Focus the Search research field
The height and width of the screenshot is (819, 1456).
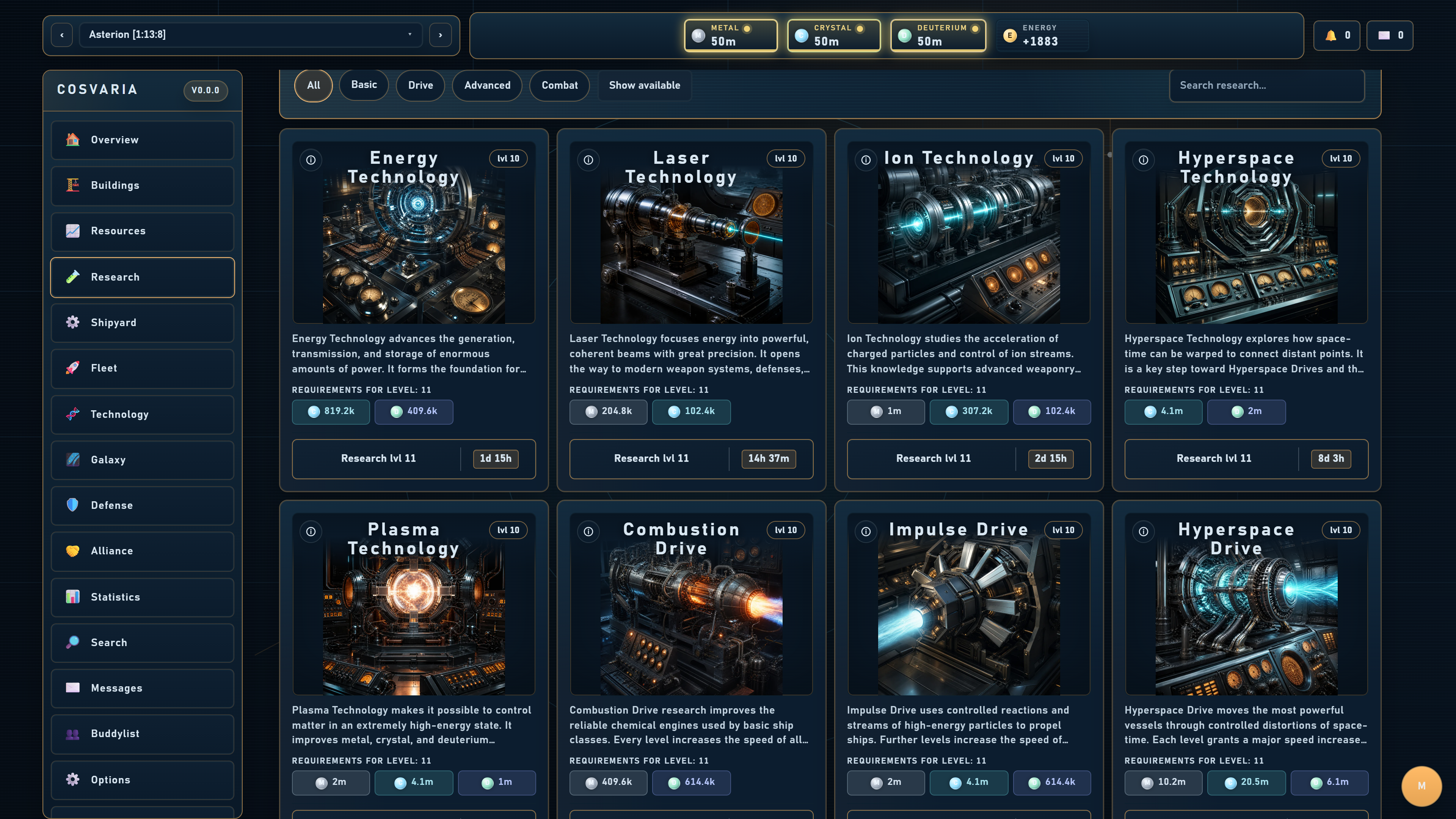(x=1267, y=85)
